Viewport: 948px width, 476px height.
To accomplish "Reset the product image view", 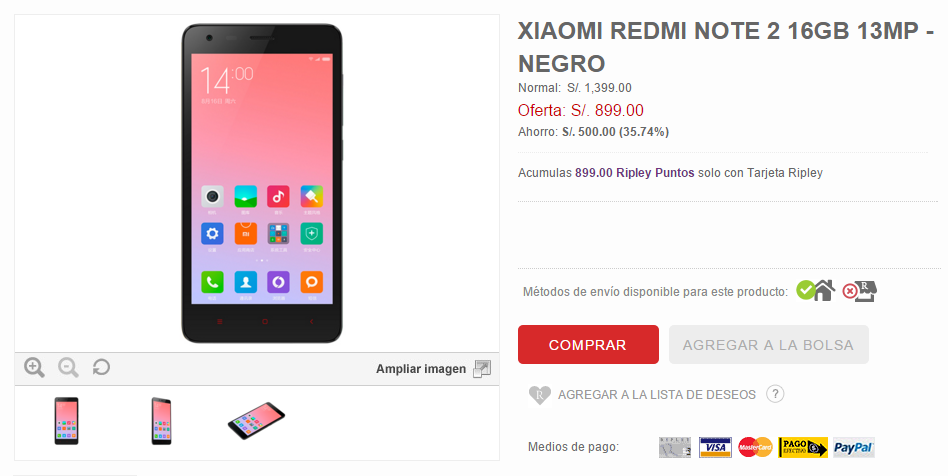I will click(x=101, y=367).
